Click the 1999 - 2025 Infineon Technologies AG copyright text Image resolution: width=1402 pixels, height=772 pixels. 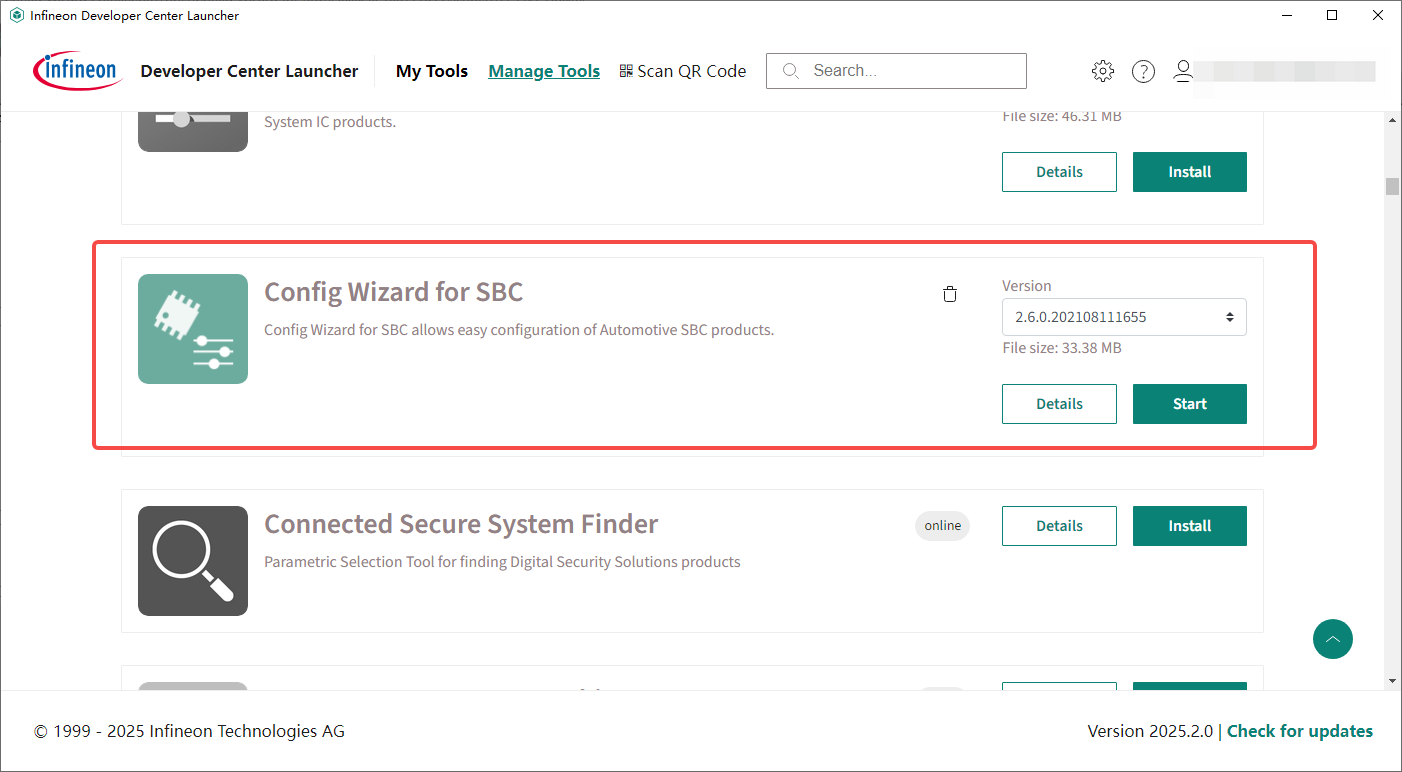tap(189, 731)
